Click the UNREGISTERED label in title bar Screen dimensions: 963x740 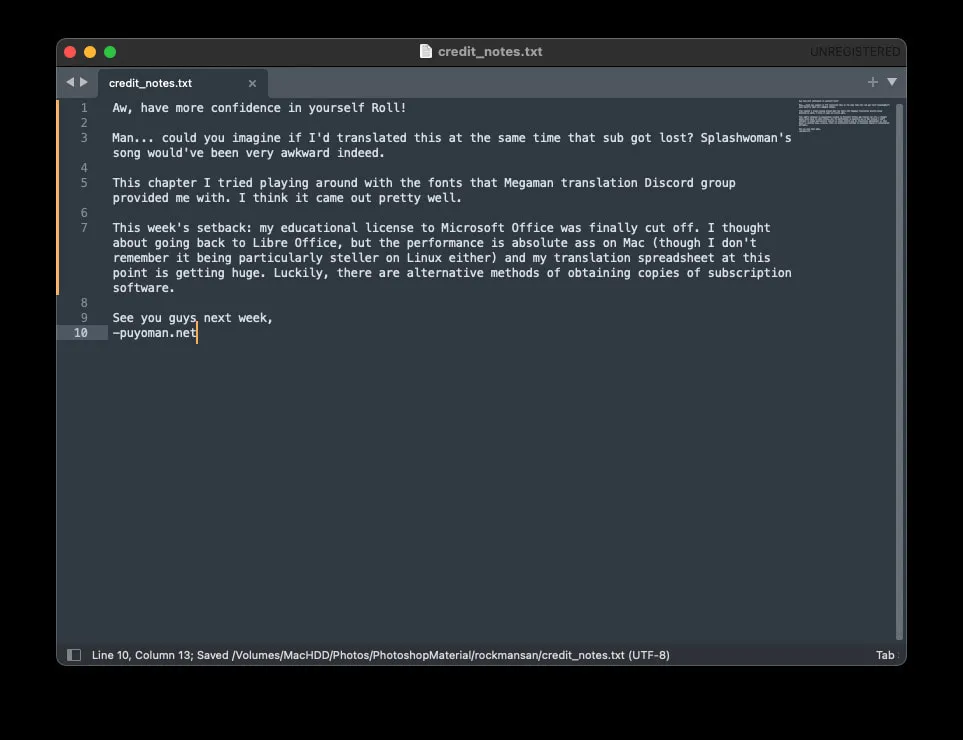click(855, 52)
